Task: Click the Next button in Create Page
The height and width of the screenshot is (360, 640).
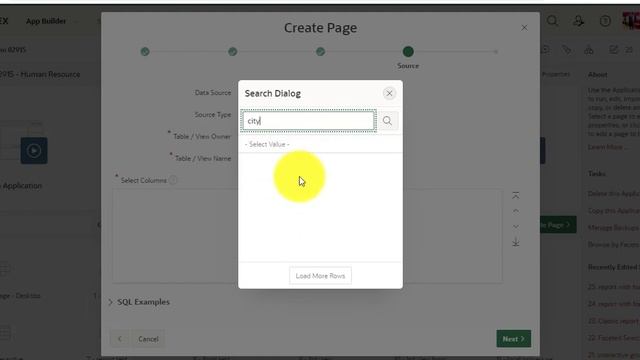Action: 513,339
